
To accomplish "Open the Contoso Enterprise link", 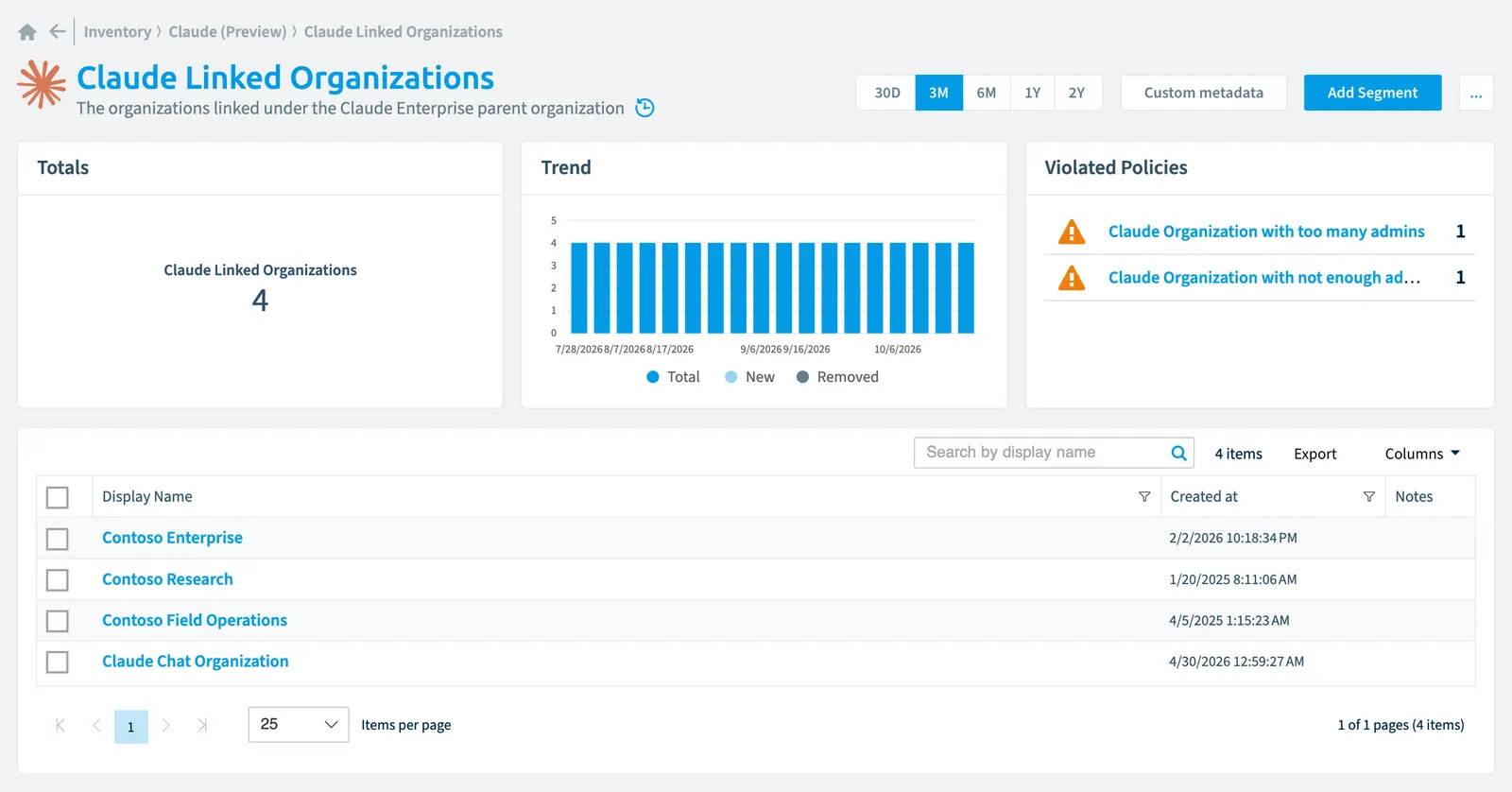I will [172, 538].
